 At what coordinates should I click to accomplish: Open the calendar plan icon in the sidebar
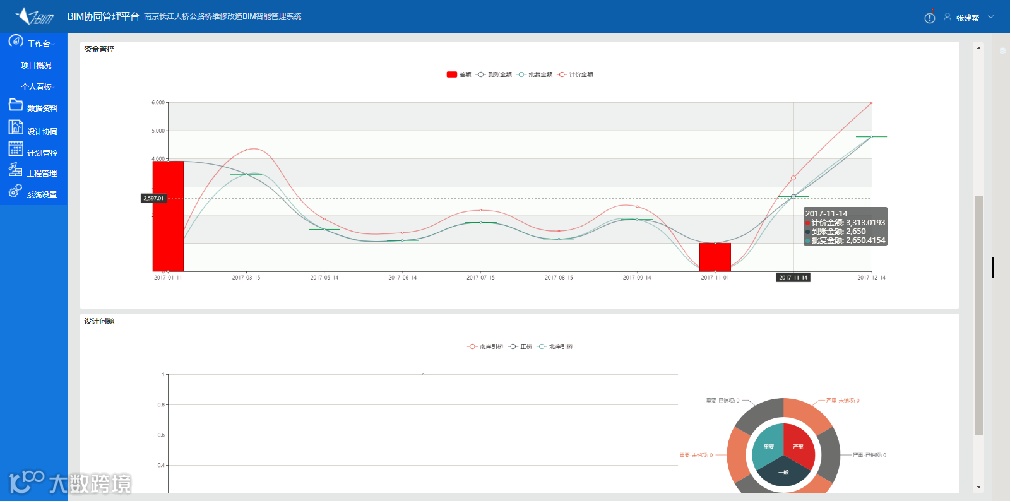(x=16, y=149)
